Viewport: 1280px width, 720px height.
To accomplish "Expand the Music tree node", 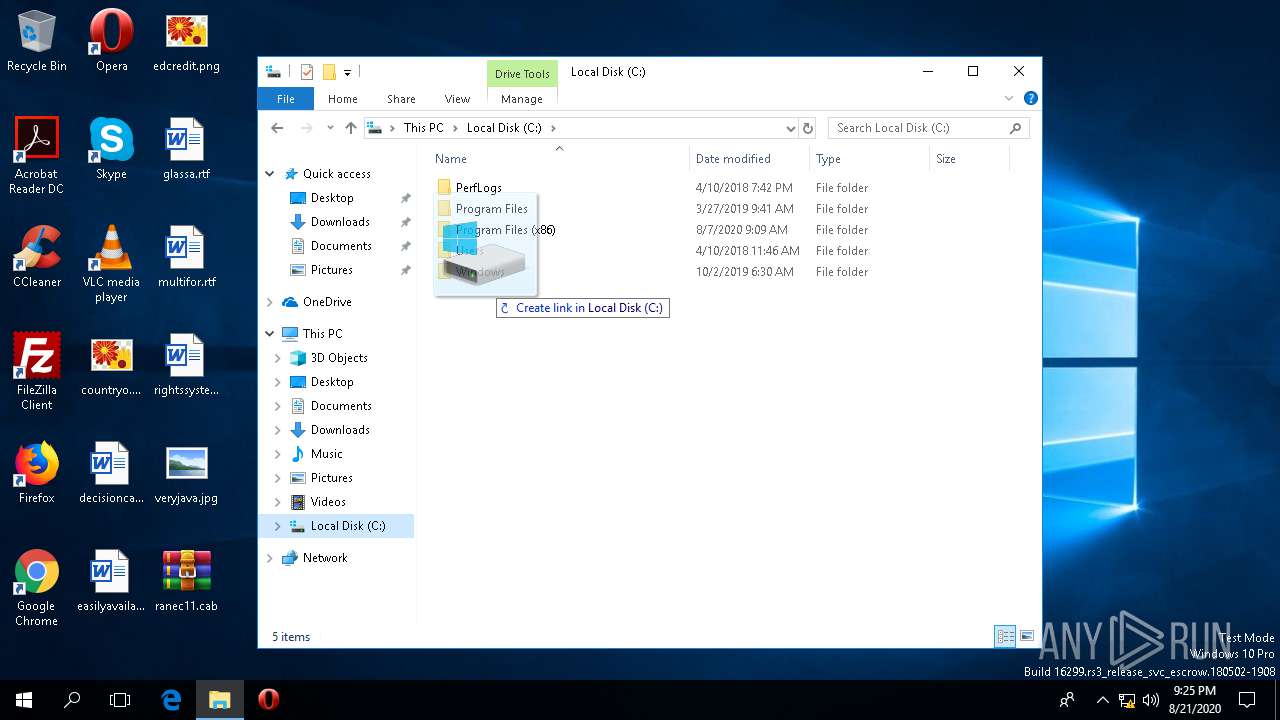I will tap(278, 454).
